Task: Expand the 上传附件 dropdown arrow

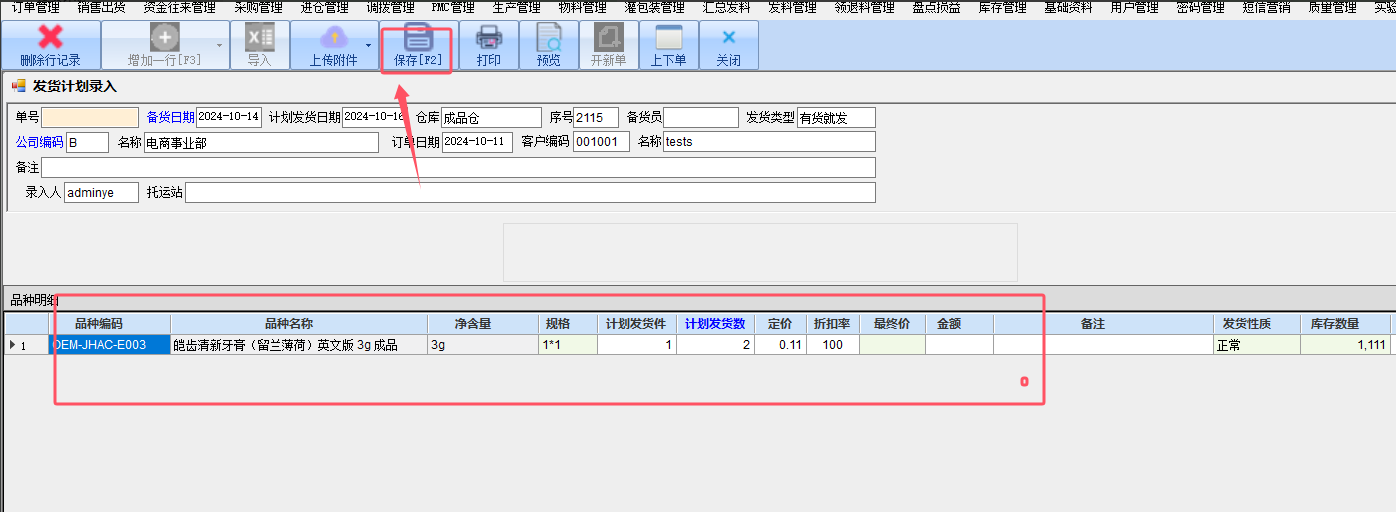Action: click(x=368, y=46)
